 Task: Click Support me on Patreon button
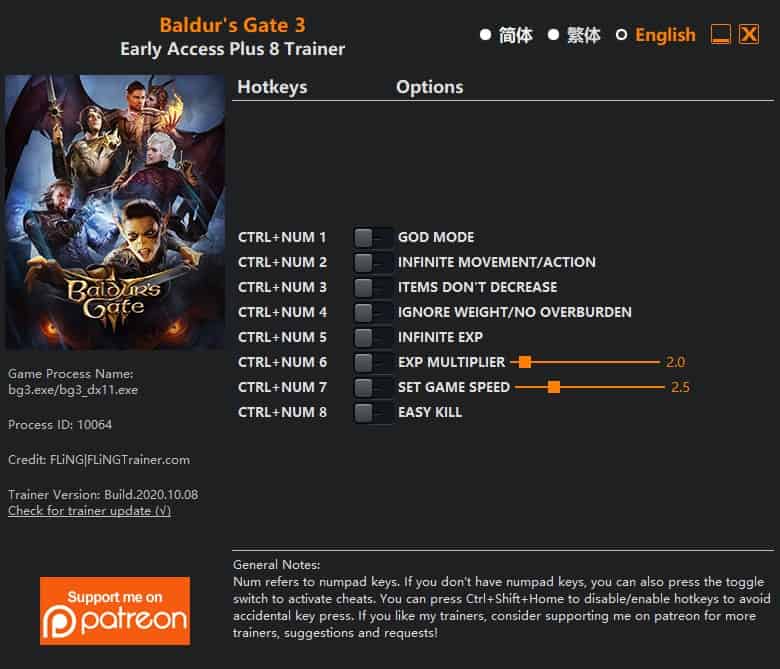(115, 611)
